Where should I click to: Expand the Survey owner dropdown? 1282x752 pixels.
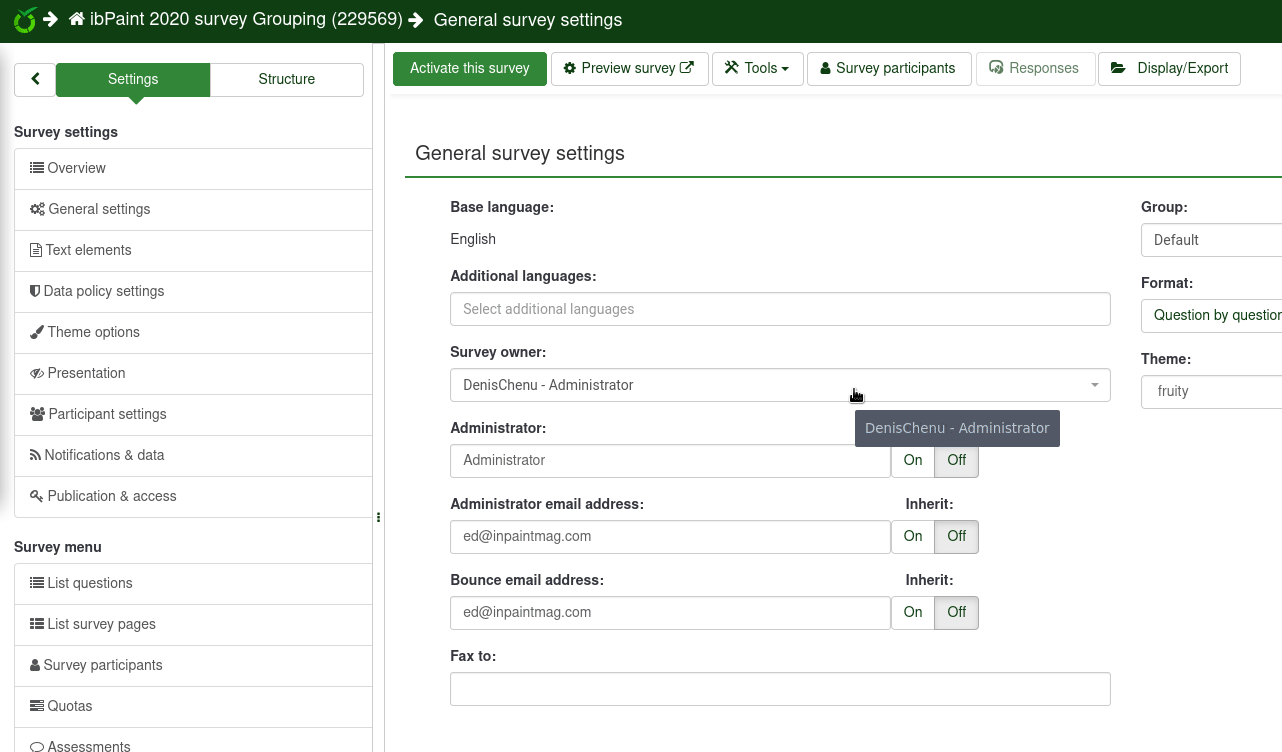coord(780,385)
